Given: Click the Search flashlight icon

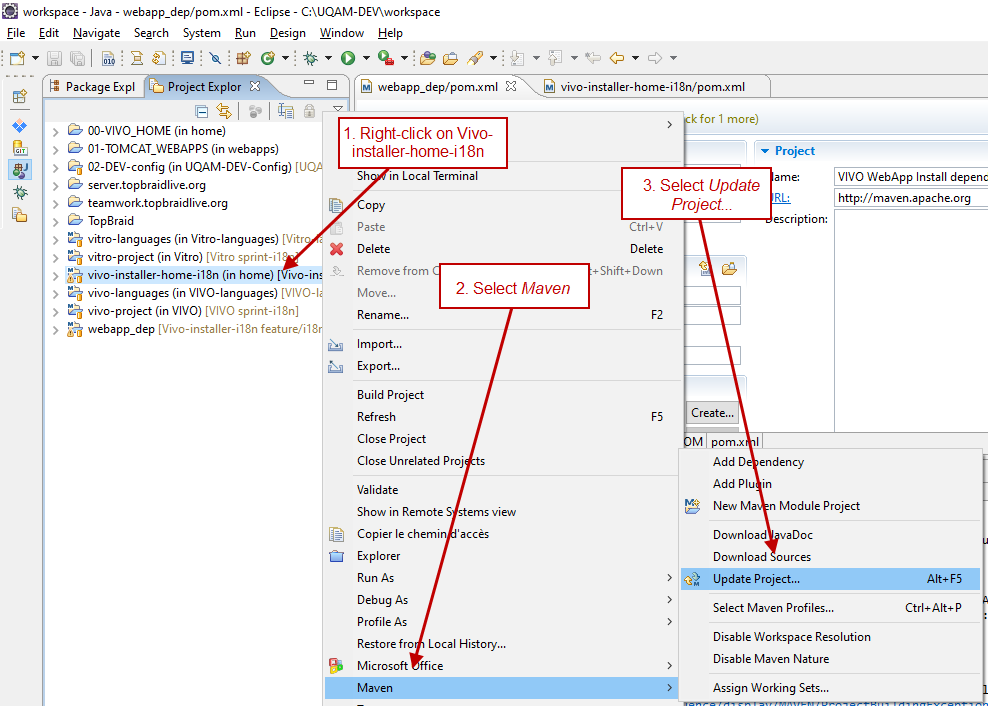Looking at the screenshot, I should (475, 58).
